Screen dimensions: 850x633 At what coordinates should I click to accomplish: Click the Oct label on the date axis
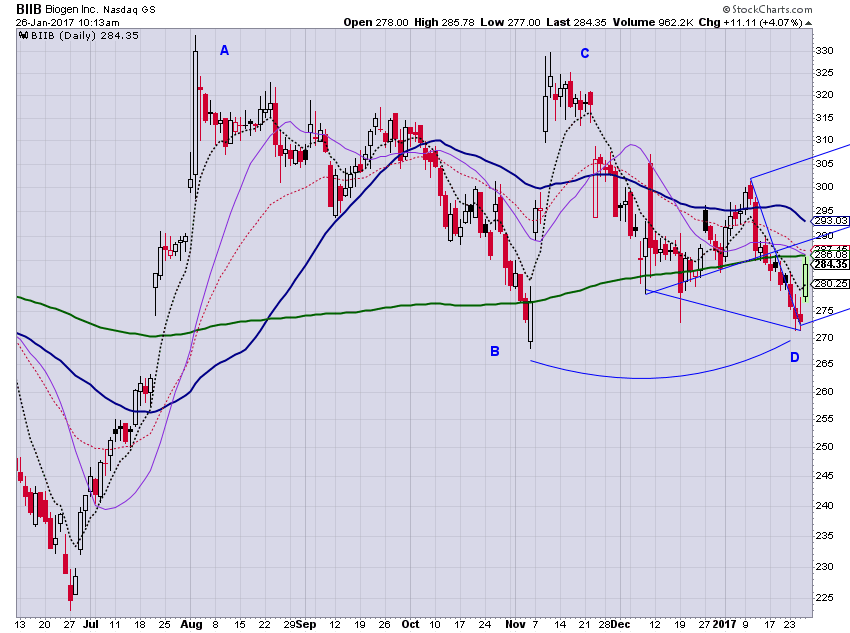410,624
